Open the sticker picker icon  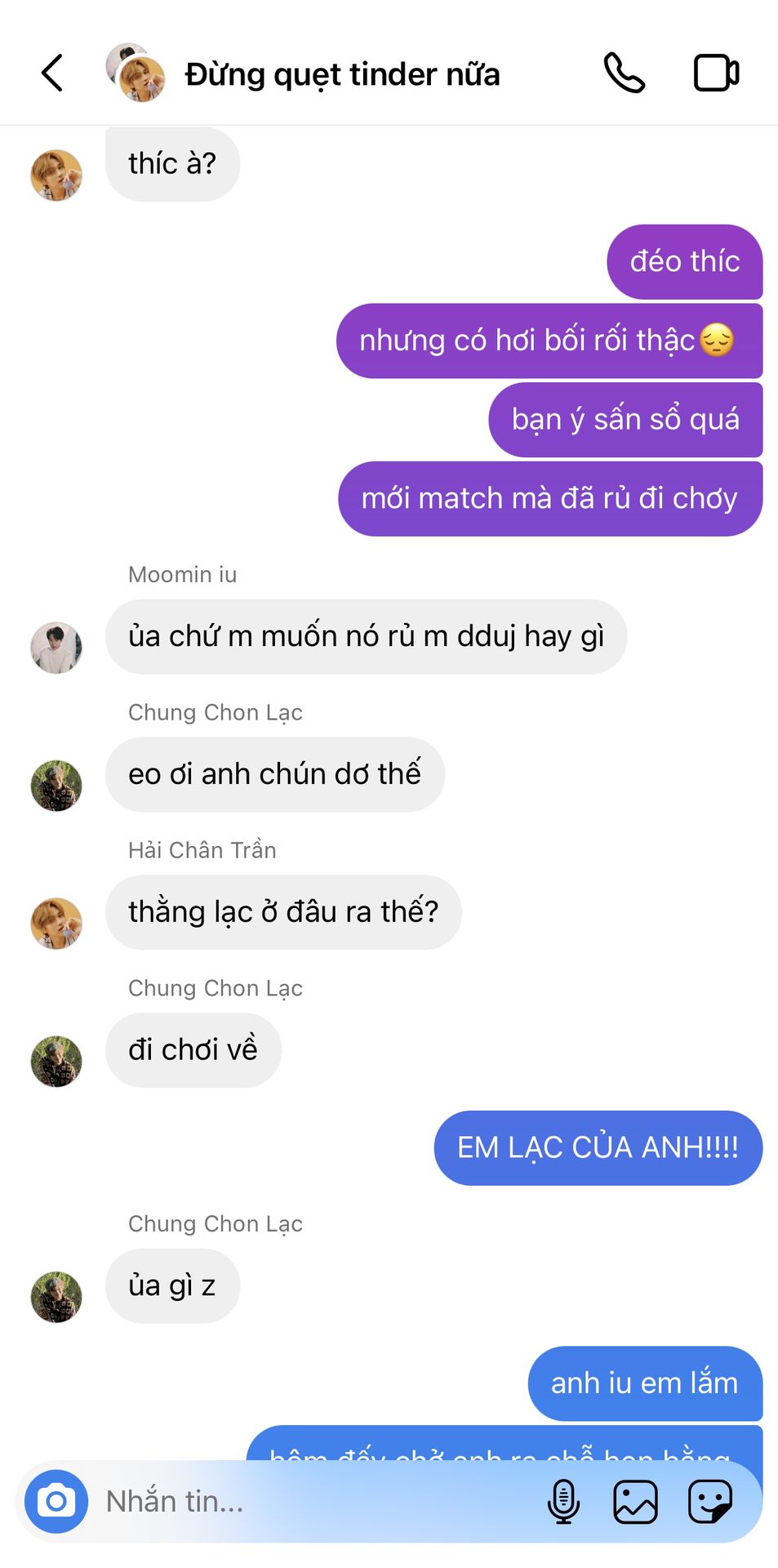tap(710, 1501)
